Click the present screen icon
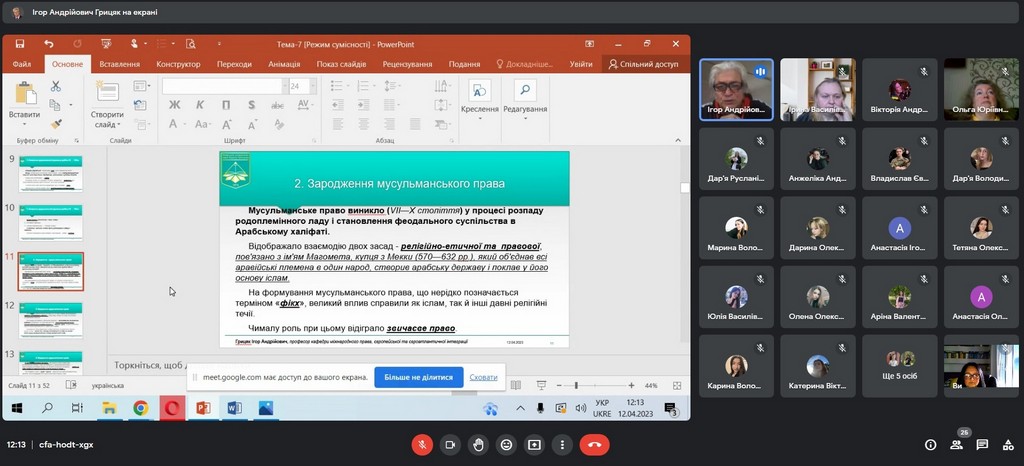The image size is (1024, 466). [534, 445]
